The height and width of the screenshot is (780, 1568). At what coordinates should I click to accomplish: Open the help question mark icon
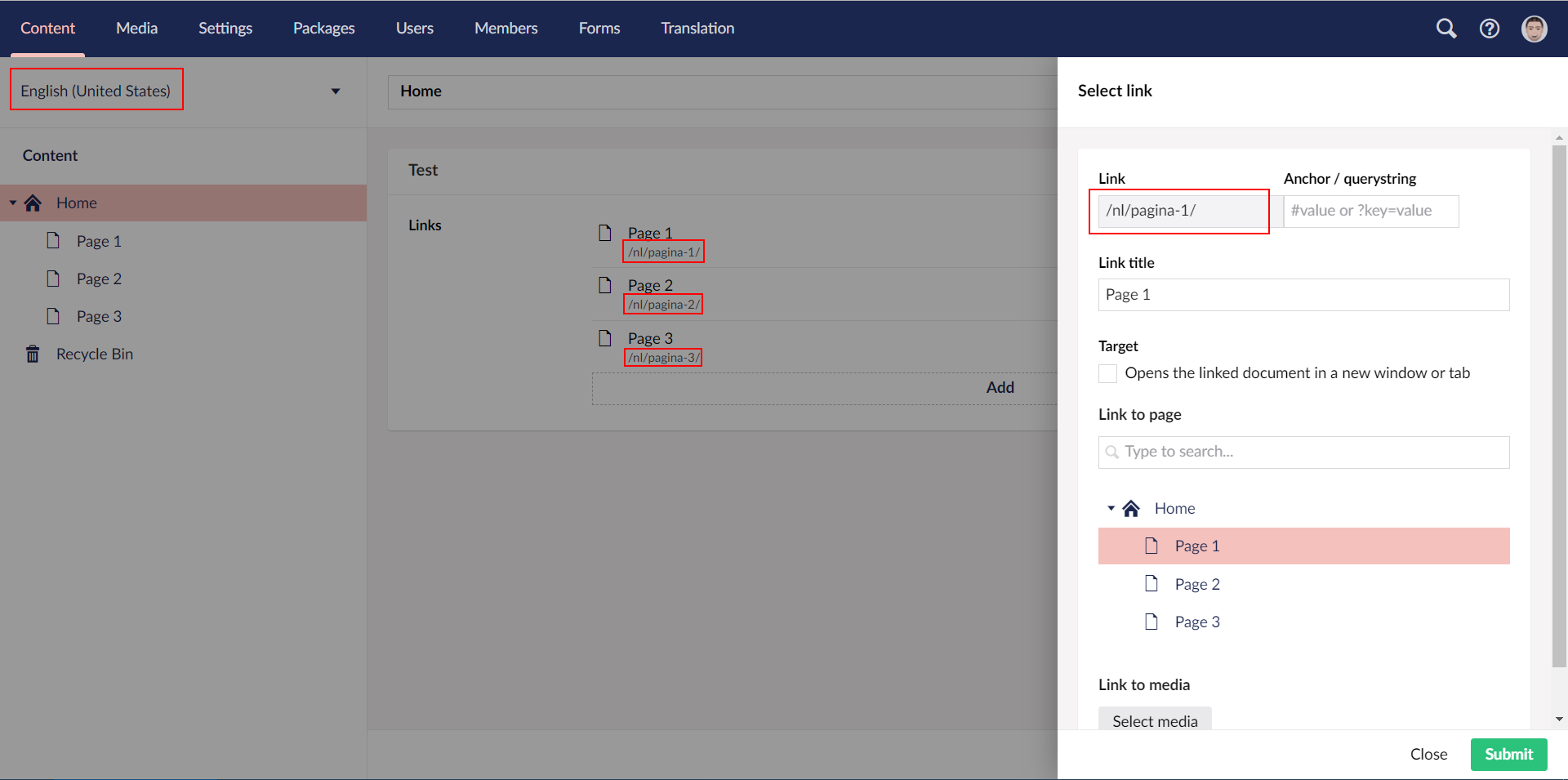[x=1490, y=28]
